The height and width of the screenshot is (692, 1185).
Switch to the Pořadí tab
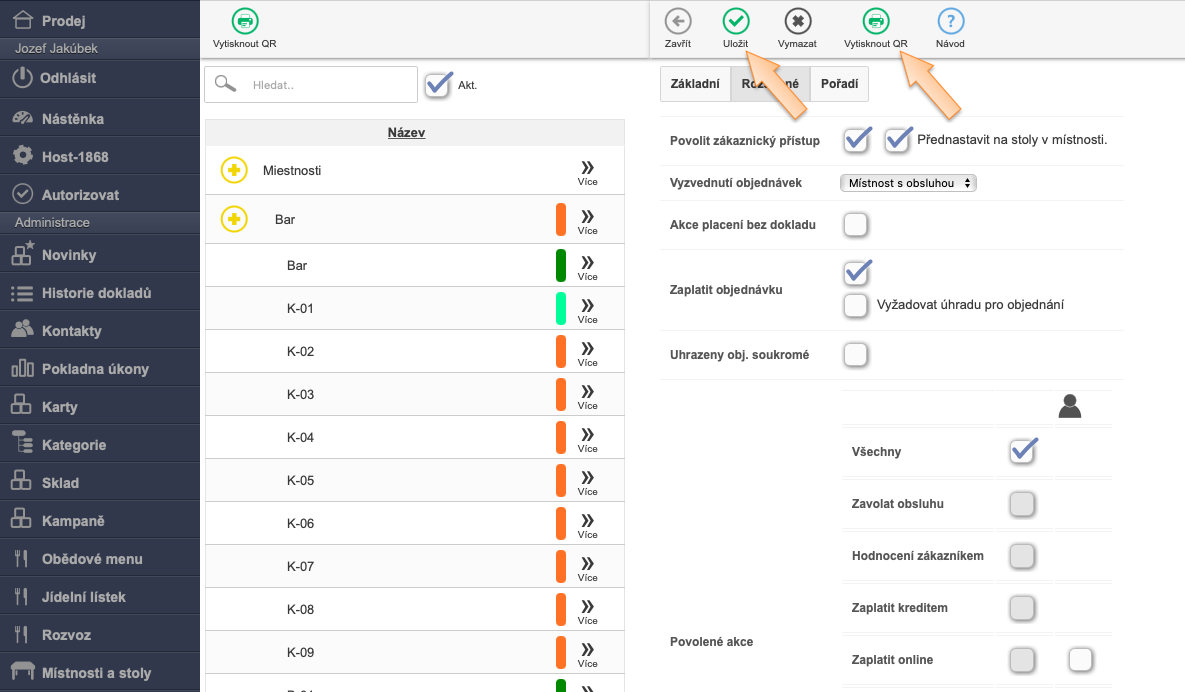[839, 84]
